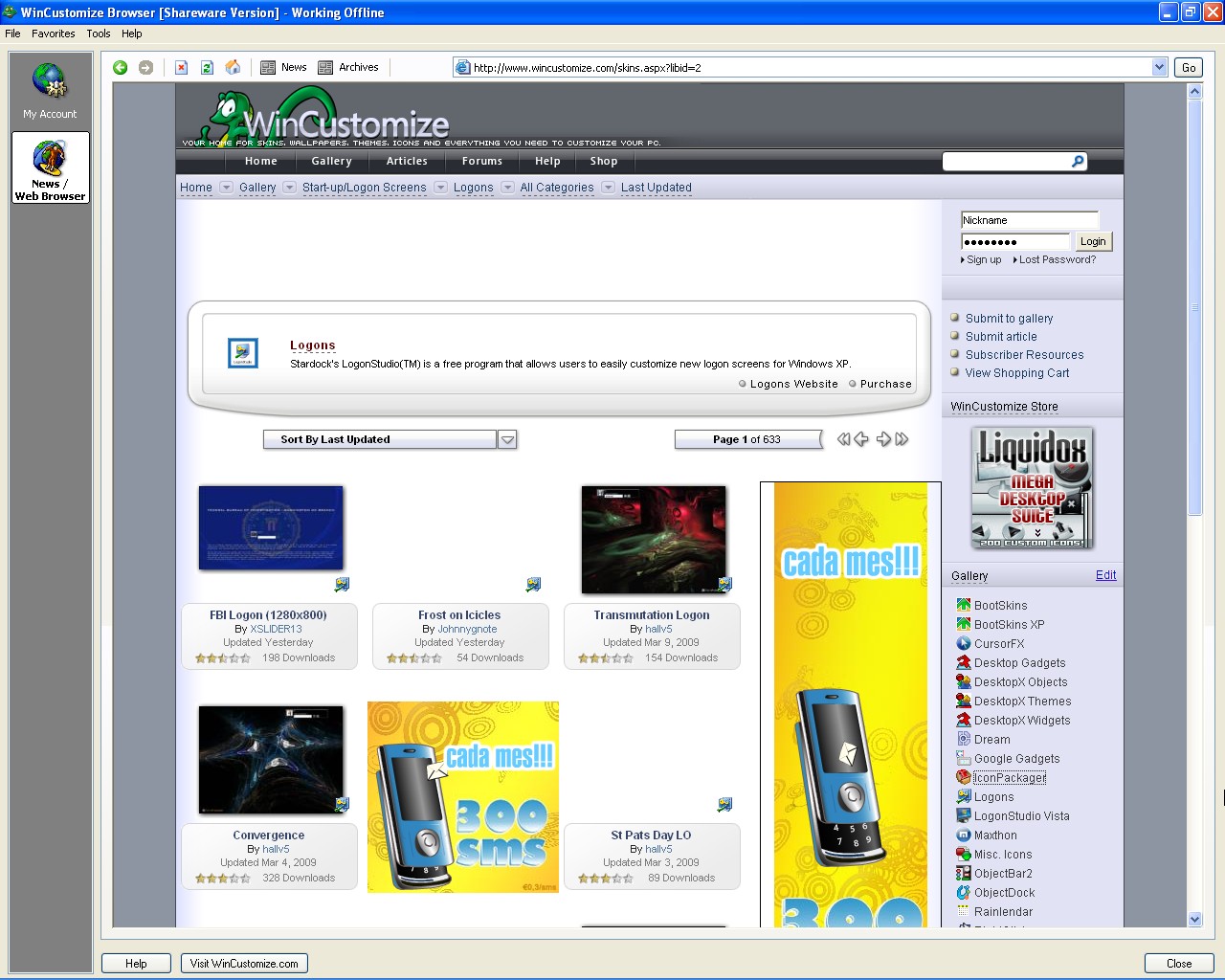Image resolution: width=1225 pixels, height=980 pixels.
Task: Open View Shopping Cart link
Action: pos(1017,372)
